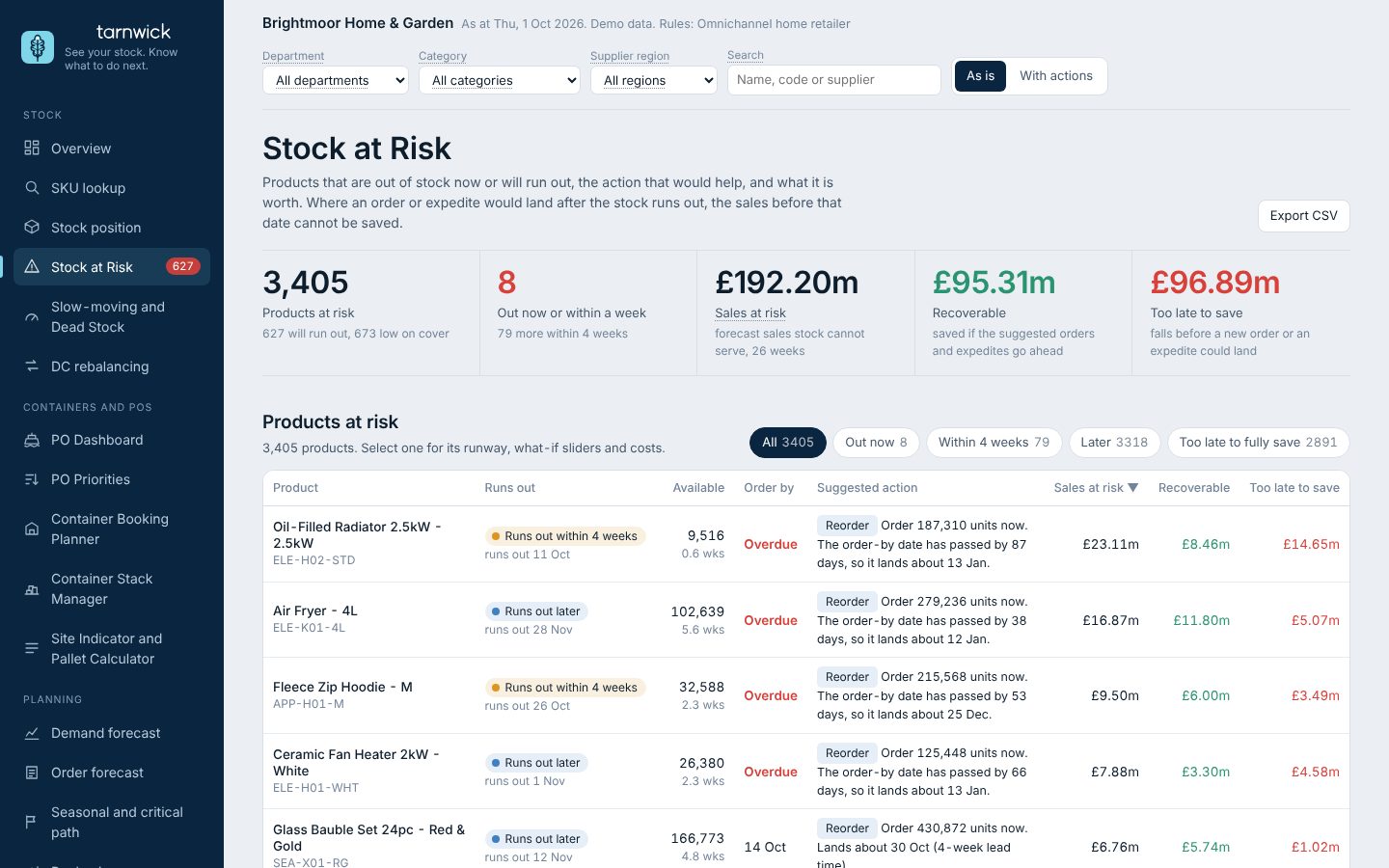Sort by the Runs out column header
This screenshot has height=868, width=1389.
pos(509,488)
